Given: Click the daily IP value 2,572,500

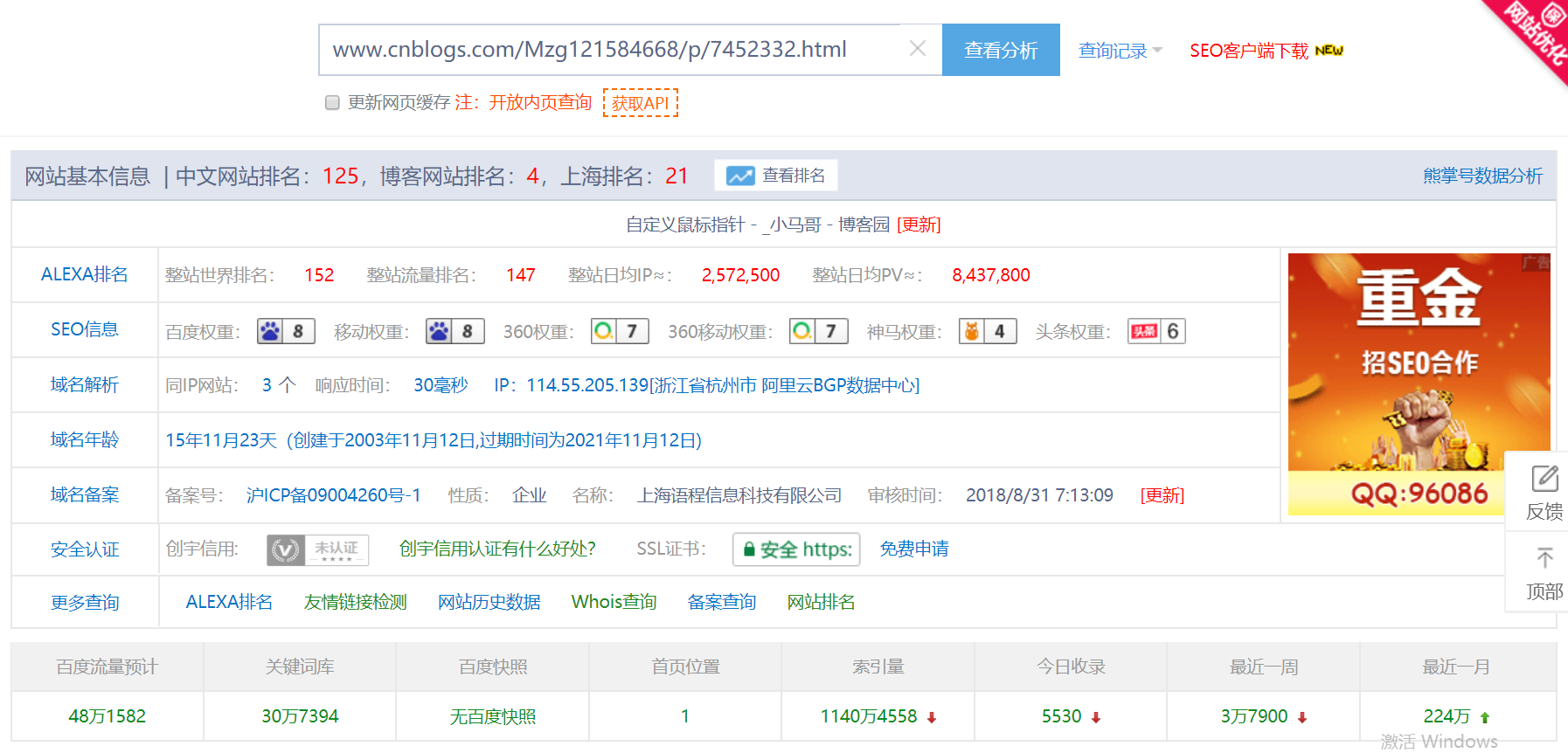Looking at the screenshot, I should click(740, 275).
